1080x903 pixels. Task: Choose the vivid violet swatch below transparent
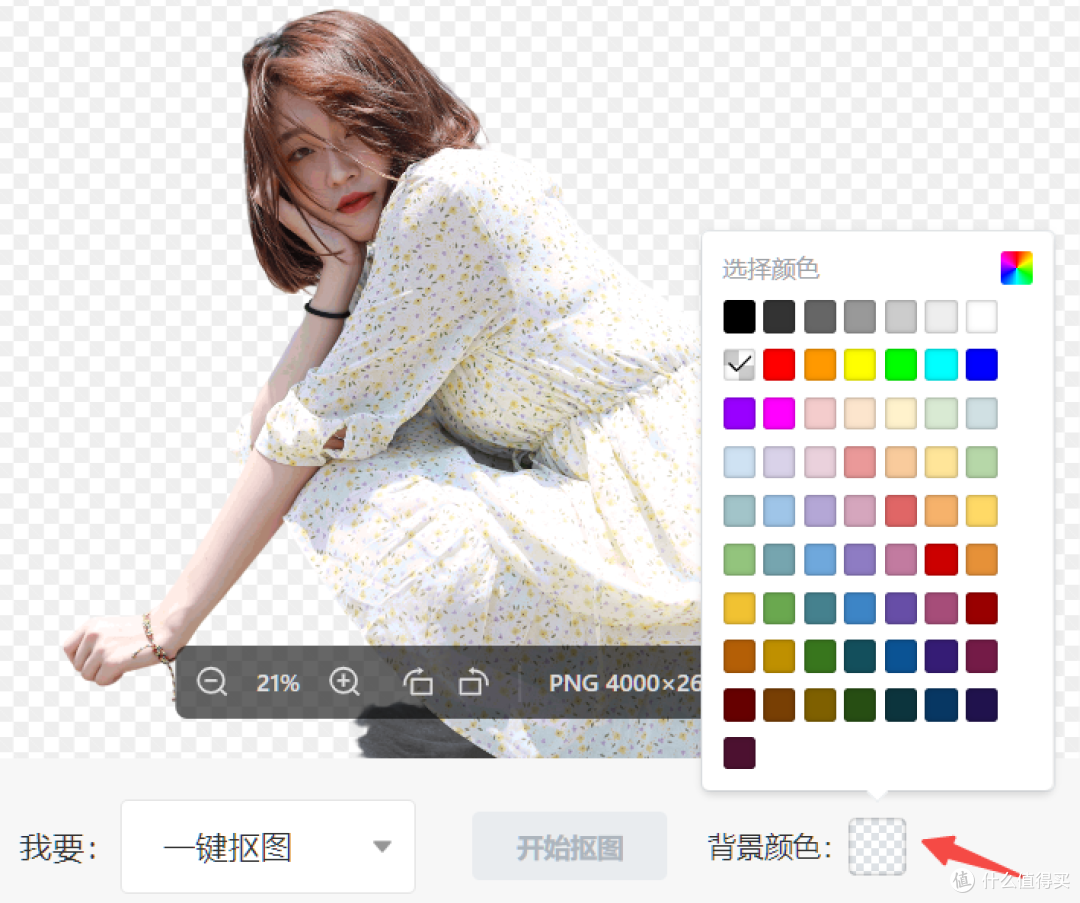click(739, 413)
